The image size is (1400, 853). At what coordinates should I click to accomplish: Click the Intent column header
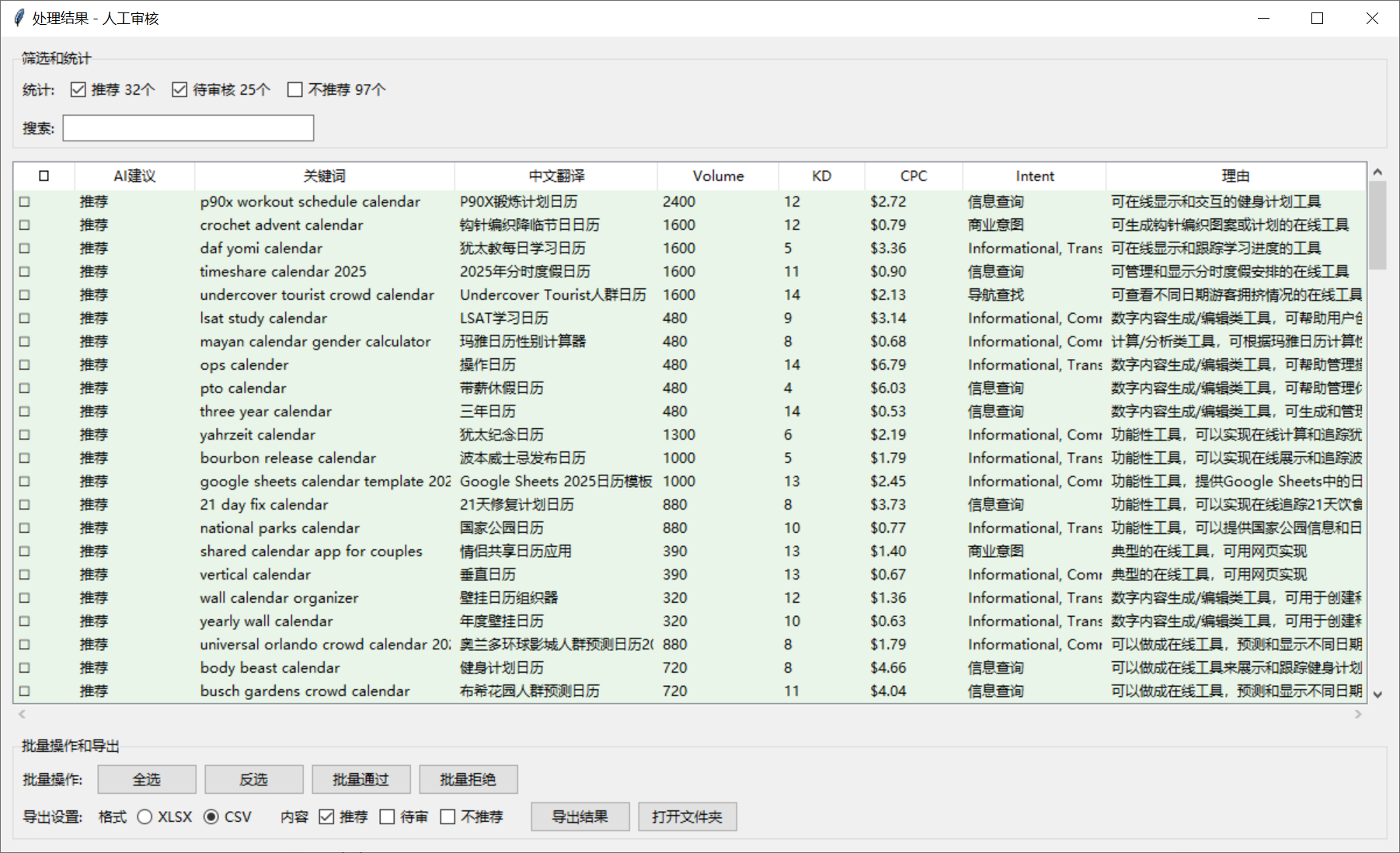[x=1034, y=176]
